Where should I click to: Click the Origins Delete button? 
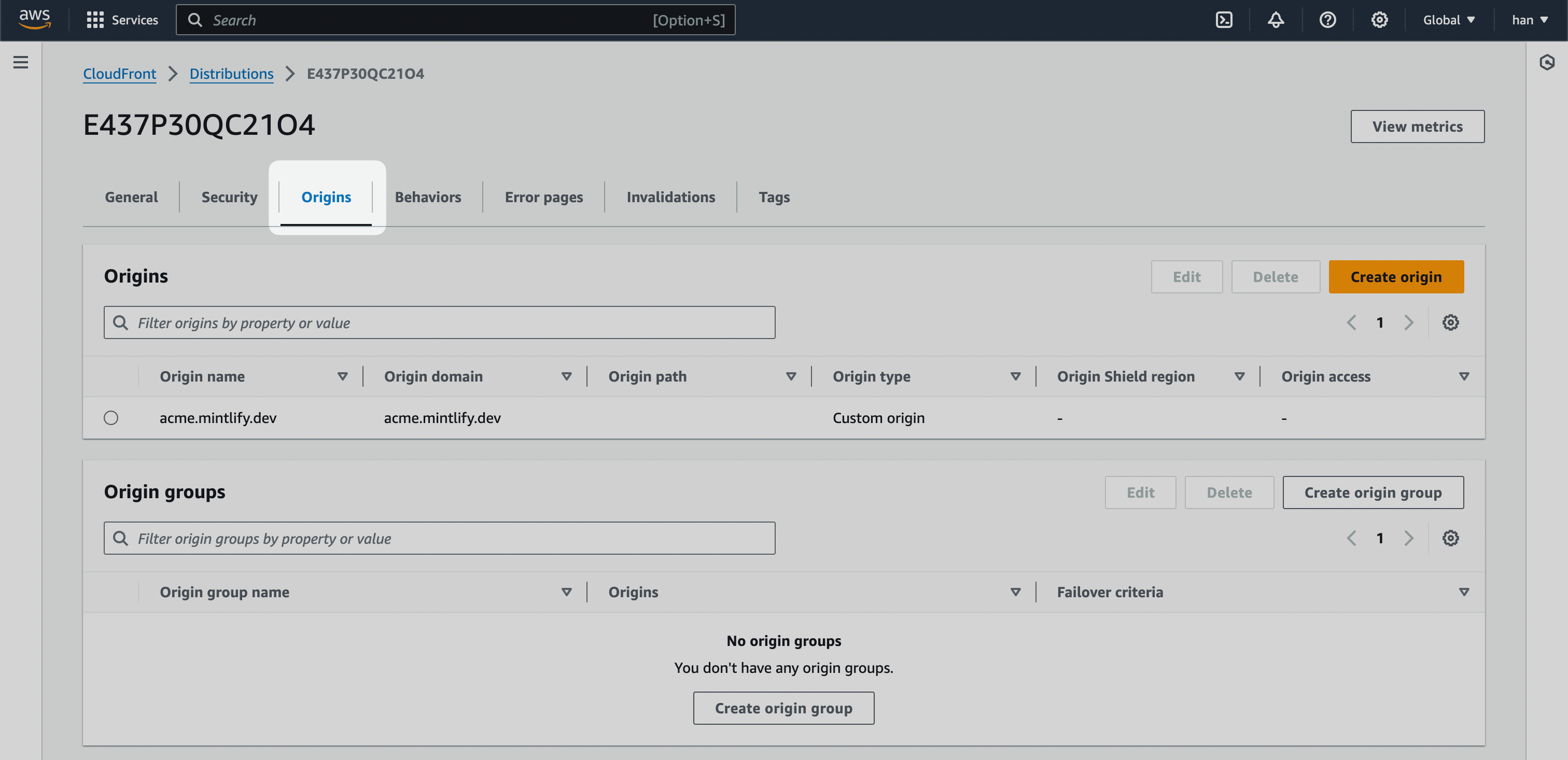tap(1275, 277)
